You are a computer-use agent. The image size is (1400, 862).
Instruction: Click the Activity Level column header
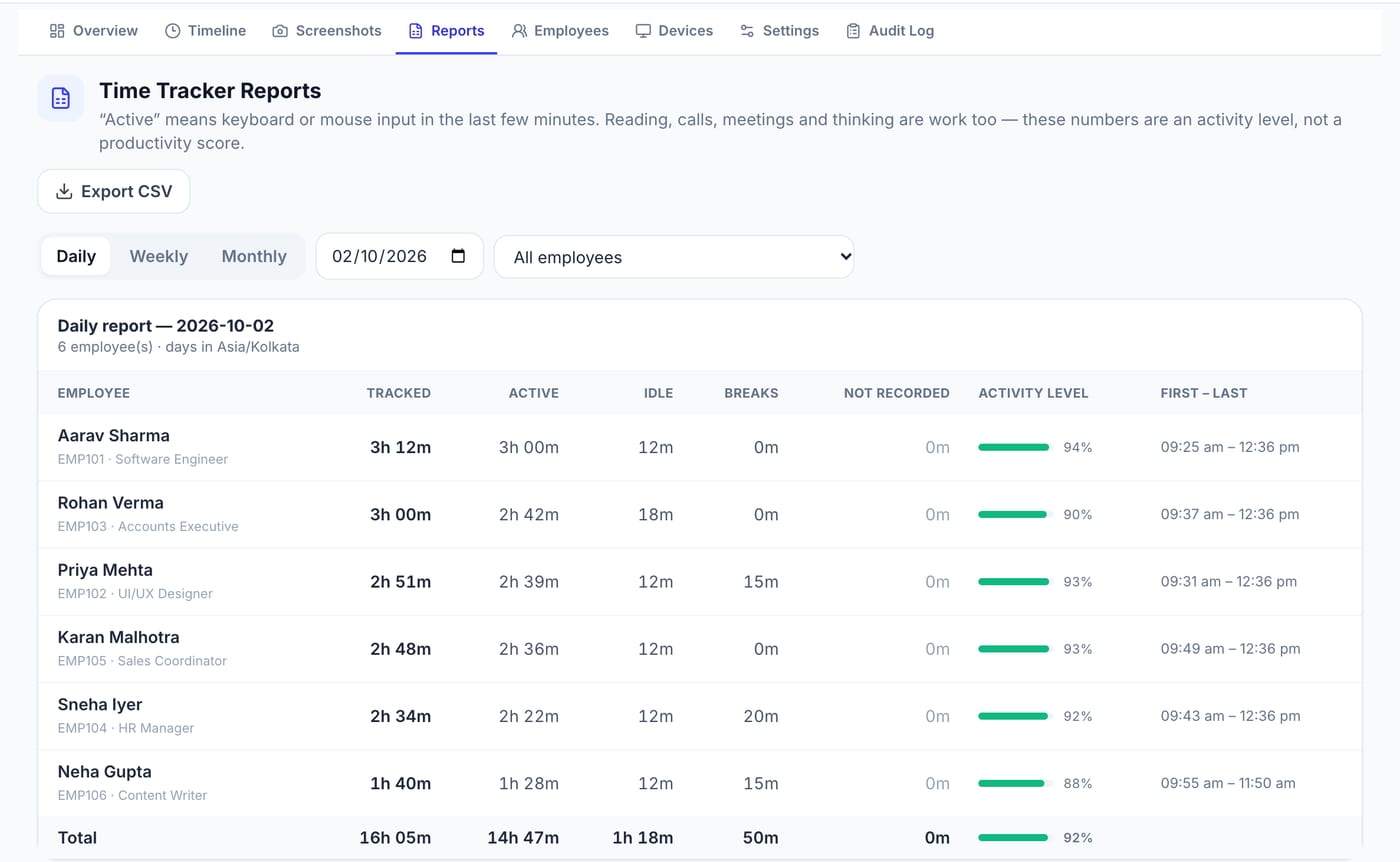pos(1033,393)
